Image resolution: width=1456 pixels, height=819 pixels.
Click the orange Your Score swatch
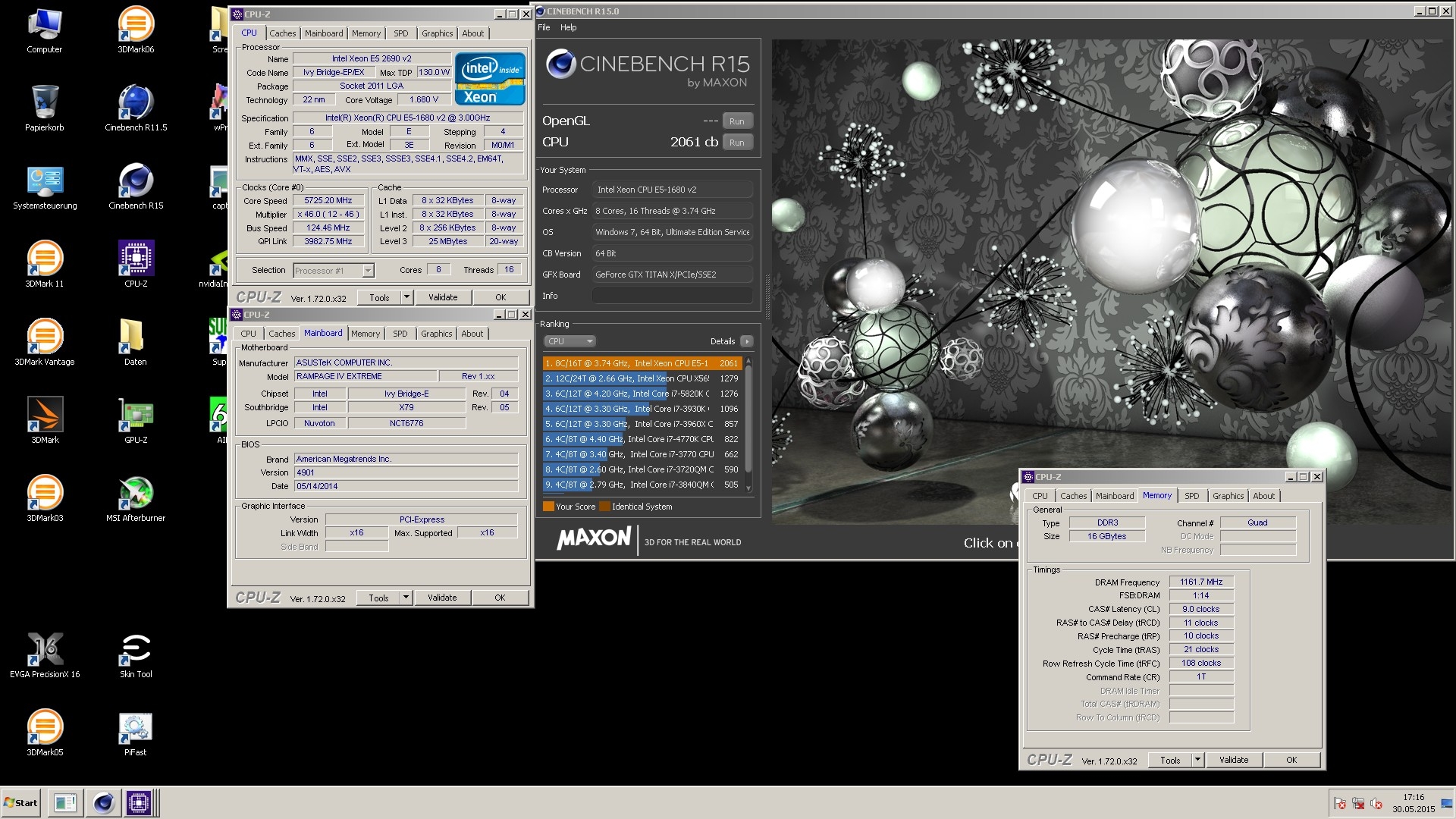pyautogui.click(x=548, y=507)
